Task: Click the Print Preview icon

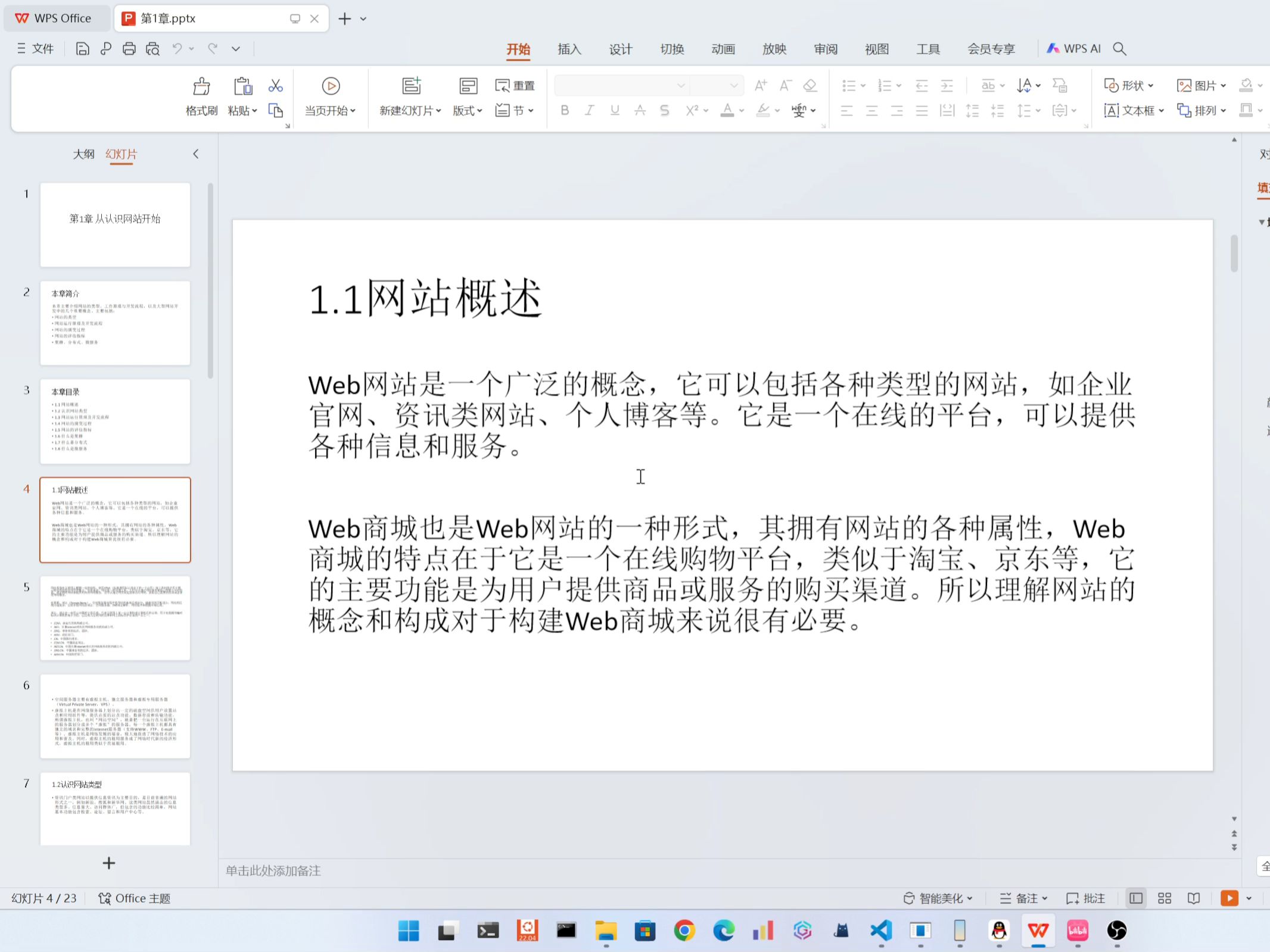Action: click(152, 49)
